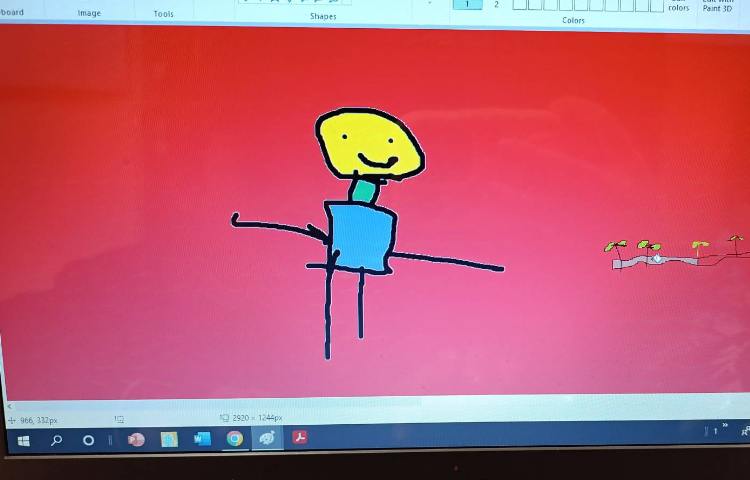Open the Paint app icon in taskbar
This screenshot has height=480, width=750.
[267, 439]
